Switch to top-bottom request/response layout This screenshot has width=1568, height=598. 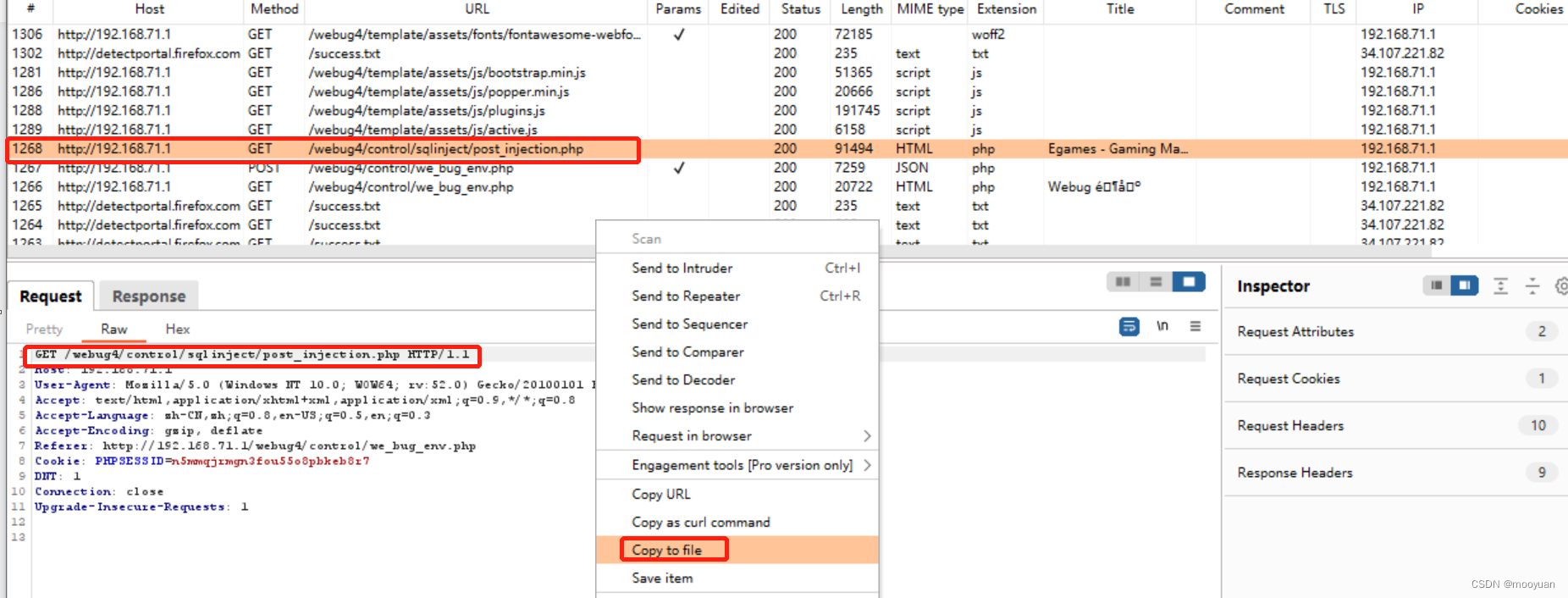(x=1156, y=282)
